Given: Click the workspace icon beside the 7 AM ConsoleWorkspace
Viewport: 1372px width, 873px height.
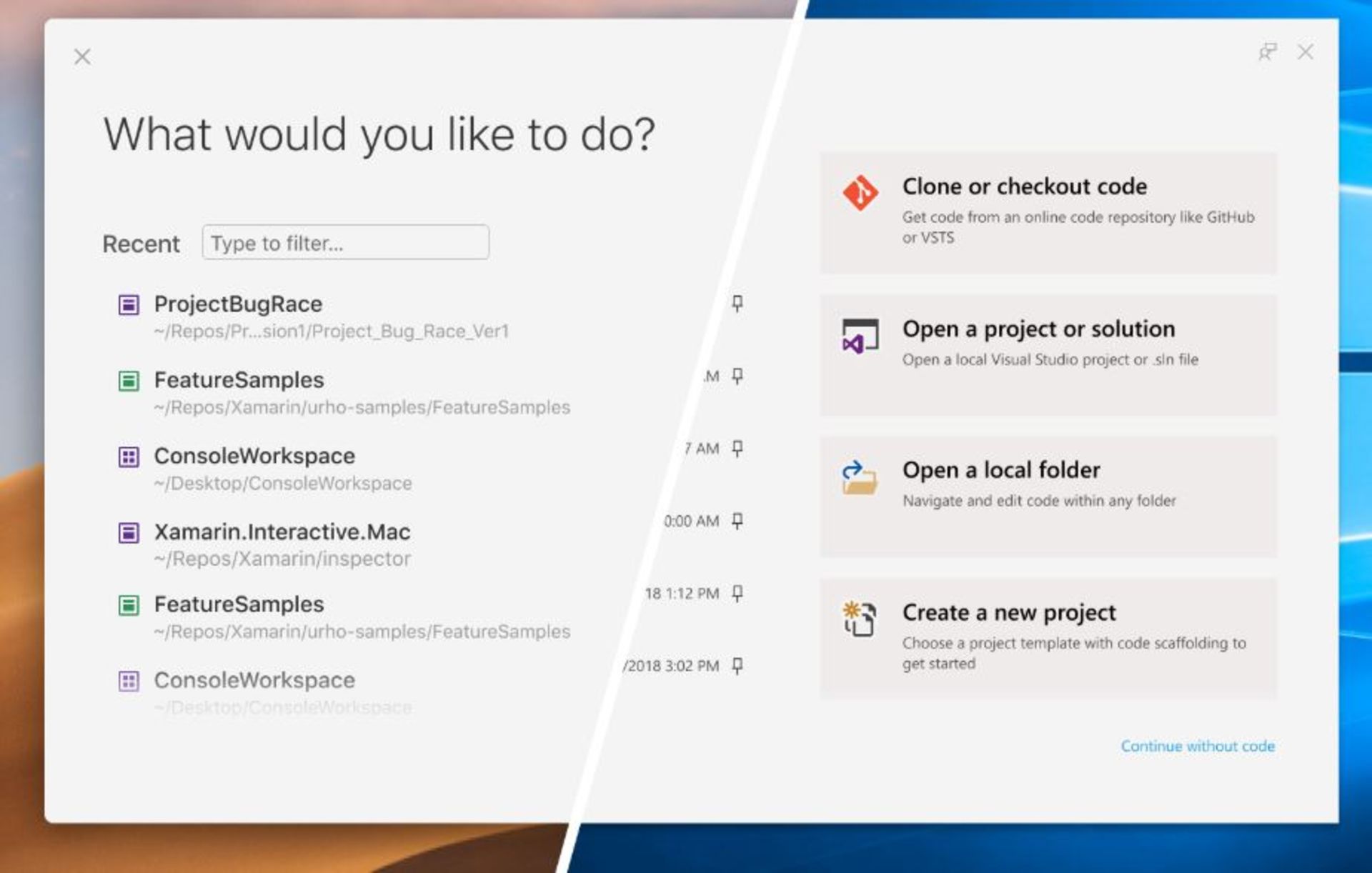Looking at the screenshot, I should (x=129, y=457).
